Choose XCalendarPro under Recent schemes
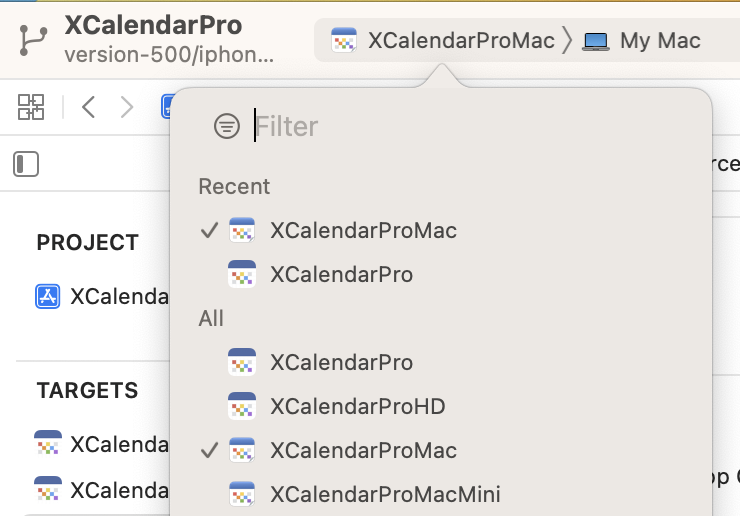 click(x=341, y=274)
